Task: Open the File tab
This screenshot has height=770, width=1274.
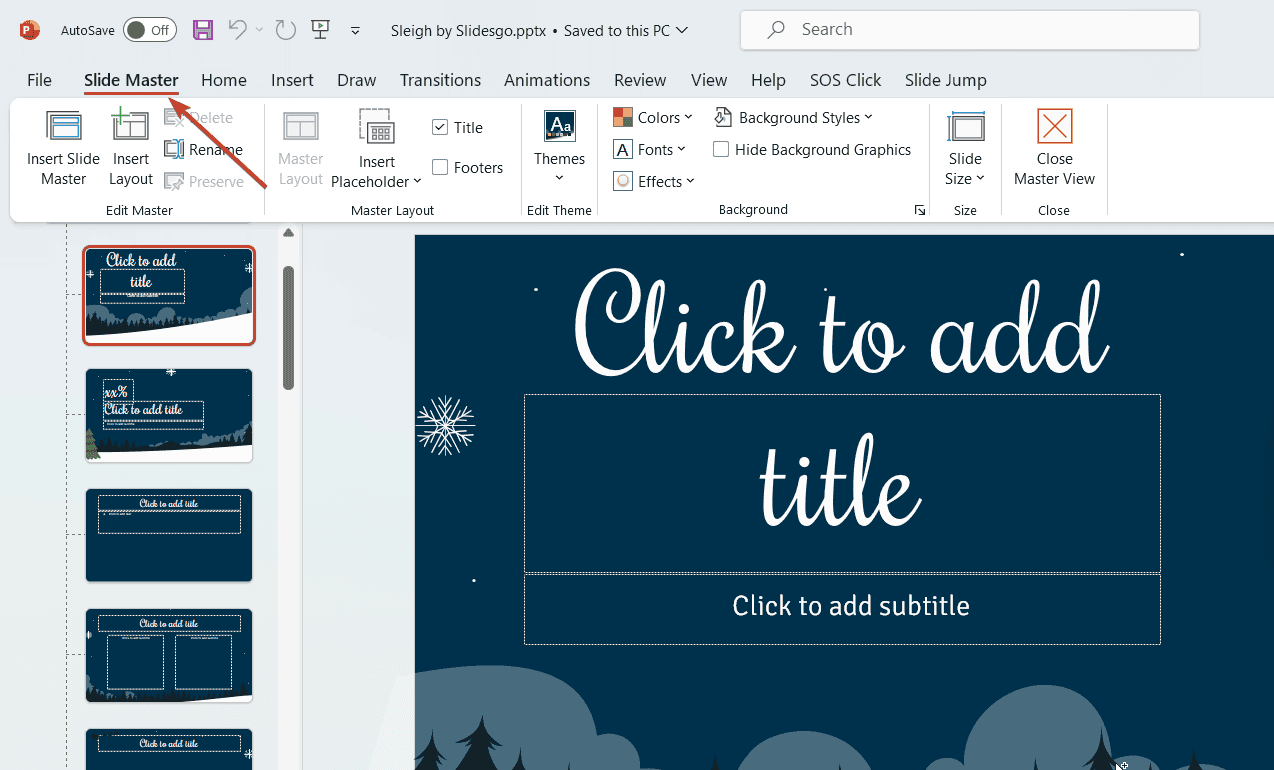Action: tap(39, 80)
